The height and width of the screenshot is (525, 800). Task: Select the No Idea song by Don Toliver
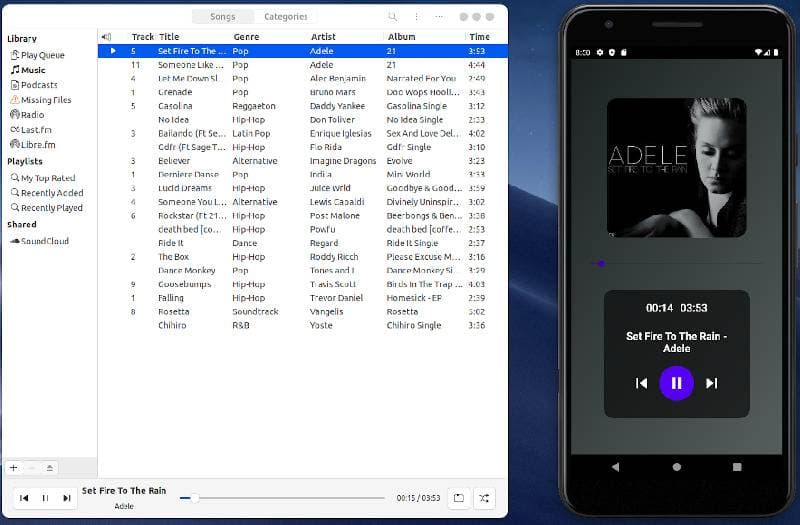(x=303, y=120)
